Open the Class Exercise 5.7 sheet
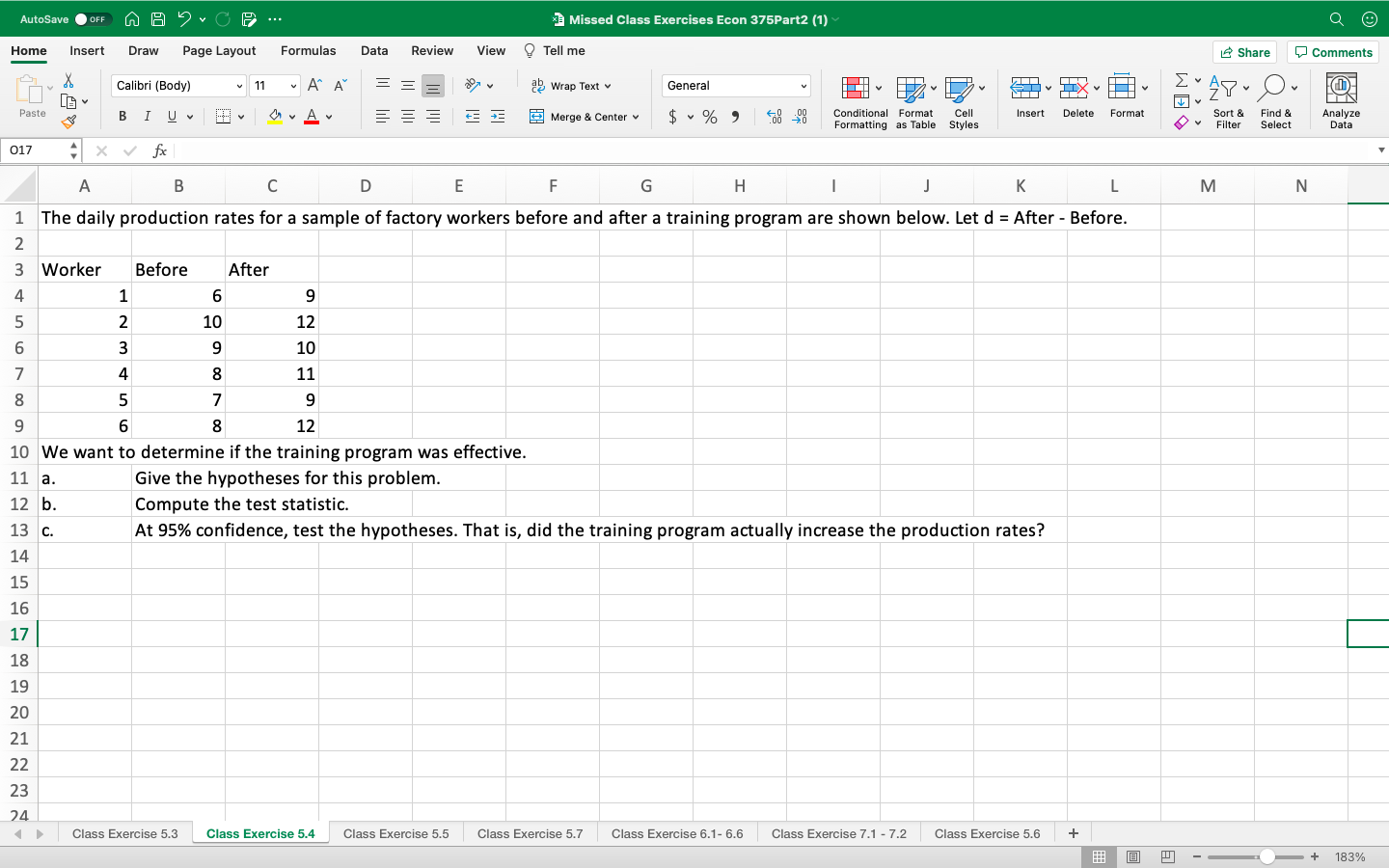The height and width of the screenshot is (868, 1389). click(530, 833)
